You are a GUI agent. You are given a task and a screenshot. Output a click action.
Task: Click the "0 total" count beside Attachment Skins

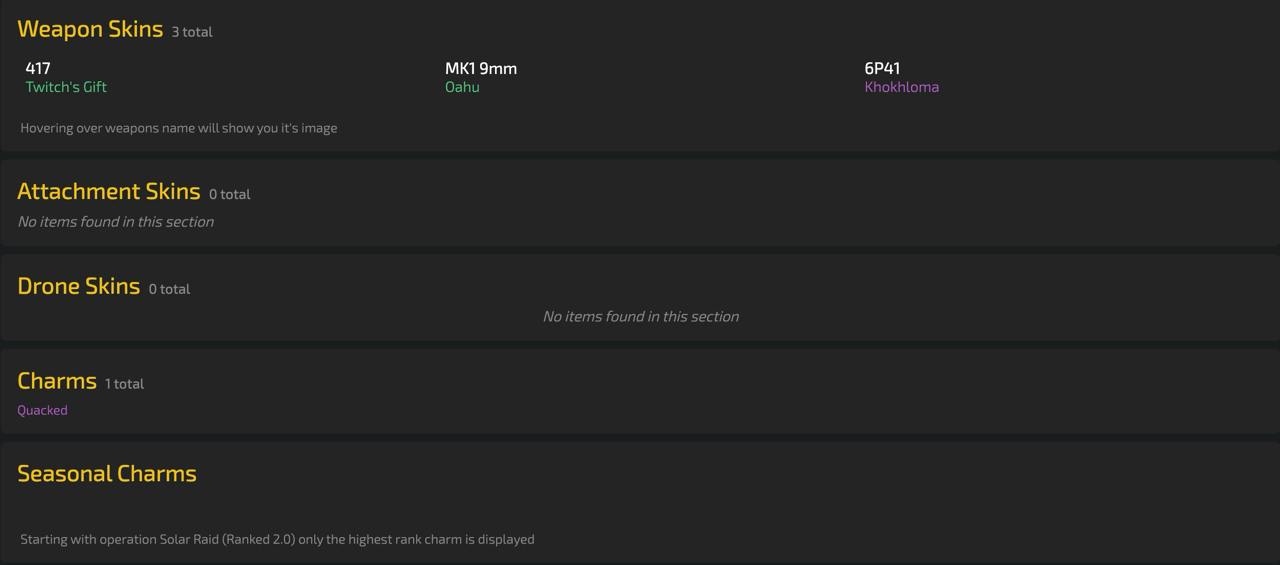click(x=230, y=194)
